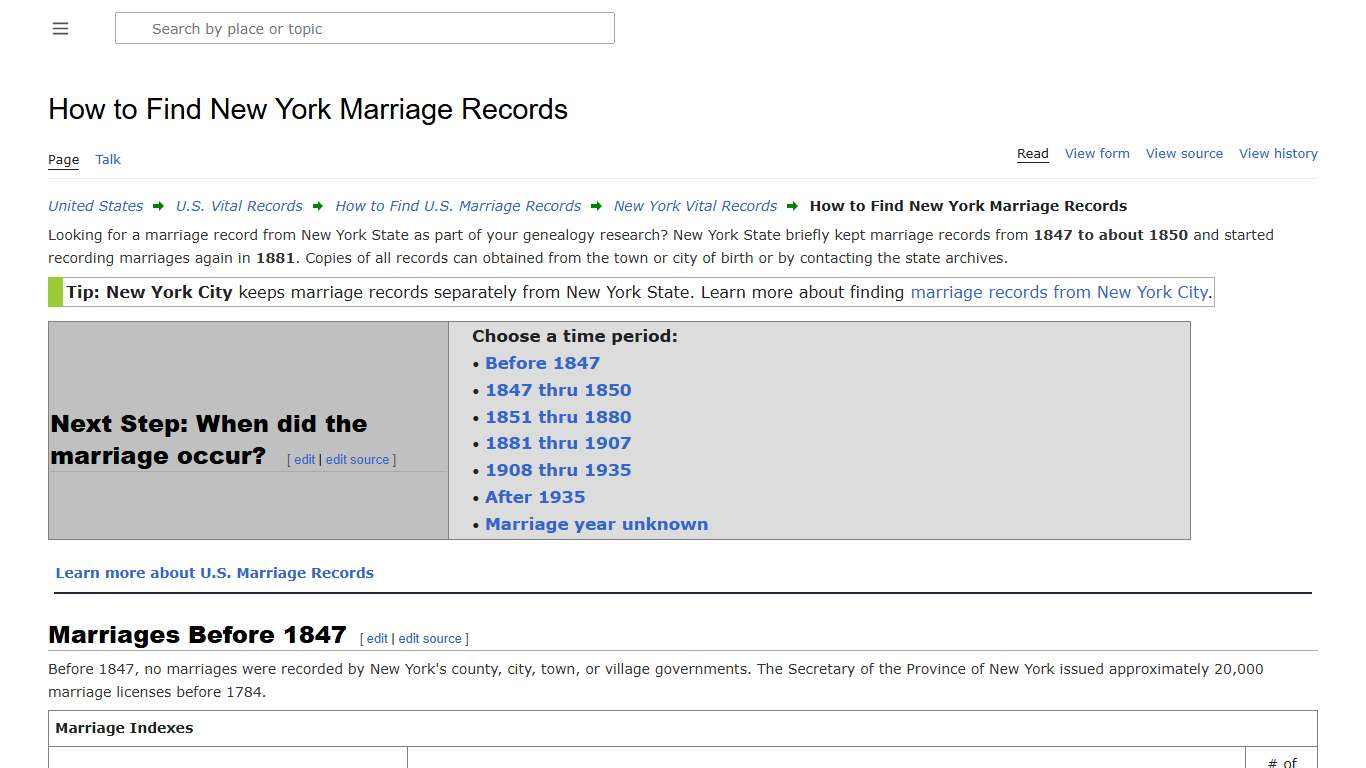Image resolution: width=1366 pixels, height=768 pixels.
Task: Open New York Vital Records breadcrumb
Action: tap(695, 205)
